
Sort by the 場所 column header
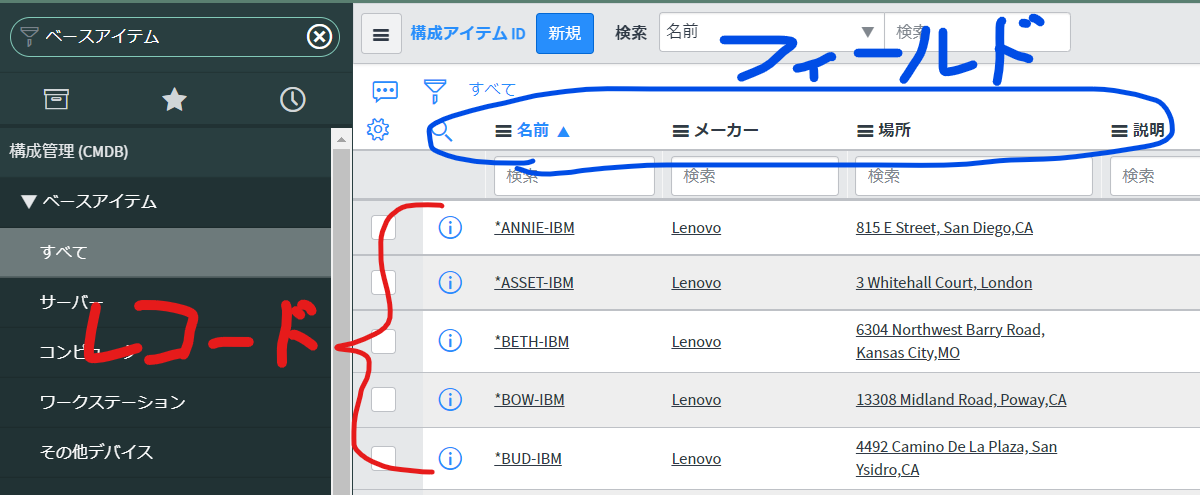[x=894, y=130]
